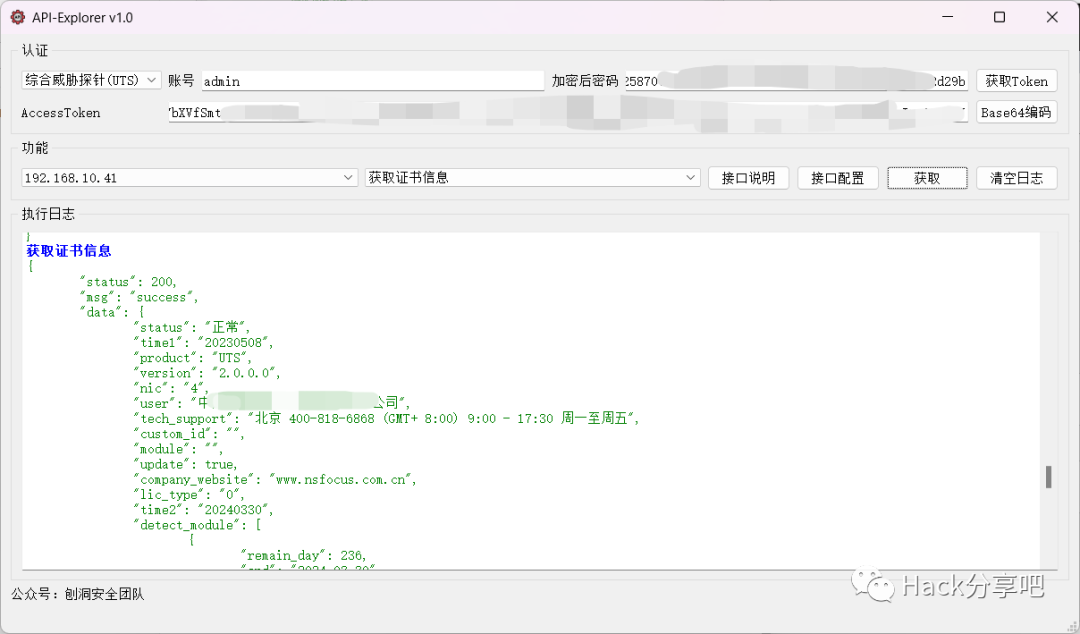Click the "version": "2.0.0.0" log line
1080x634 pixels.
207,373
